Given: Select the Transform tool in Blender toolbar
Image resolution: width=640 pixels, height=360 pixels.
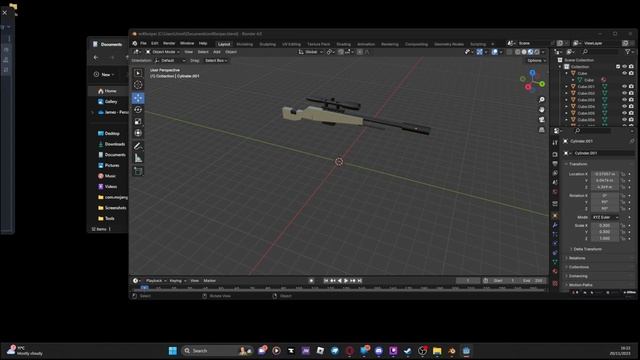Looking at the screenshot, I should pyautogui.click(x=138, y=133).
